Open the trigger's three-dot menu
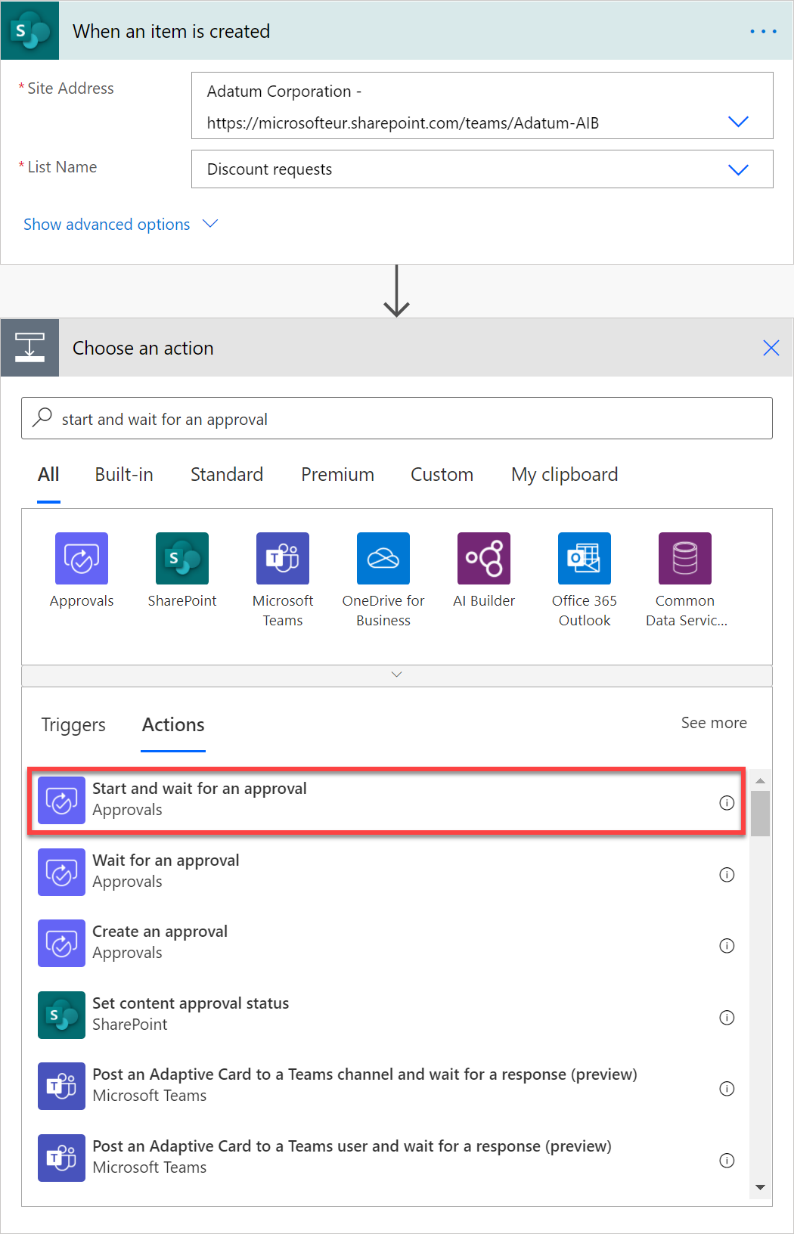The height and width of the screenshot is (1234, 794). [763, 31]
